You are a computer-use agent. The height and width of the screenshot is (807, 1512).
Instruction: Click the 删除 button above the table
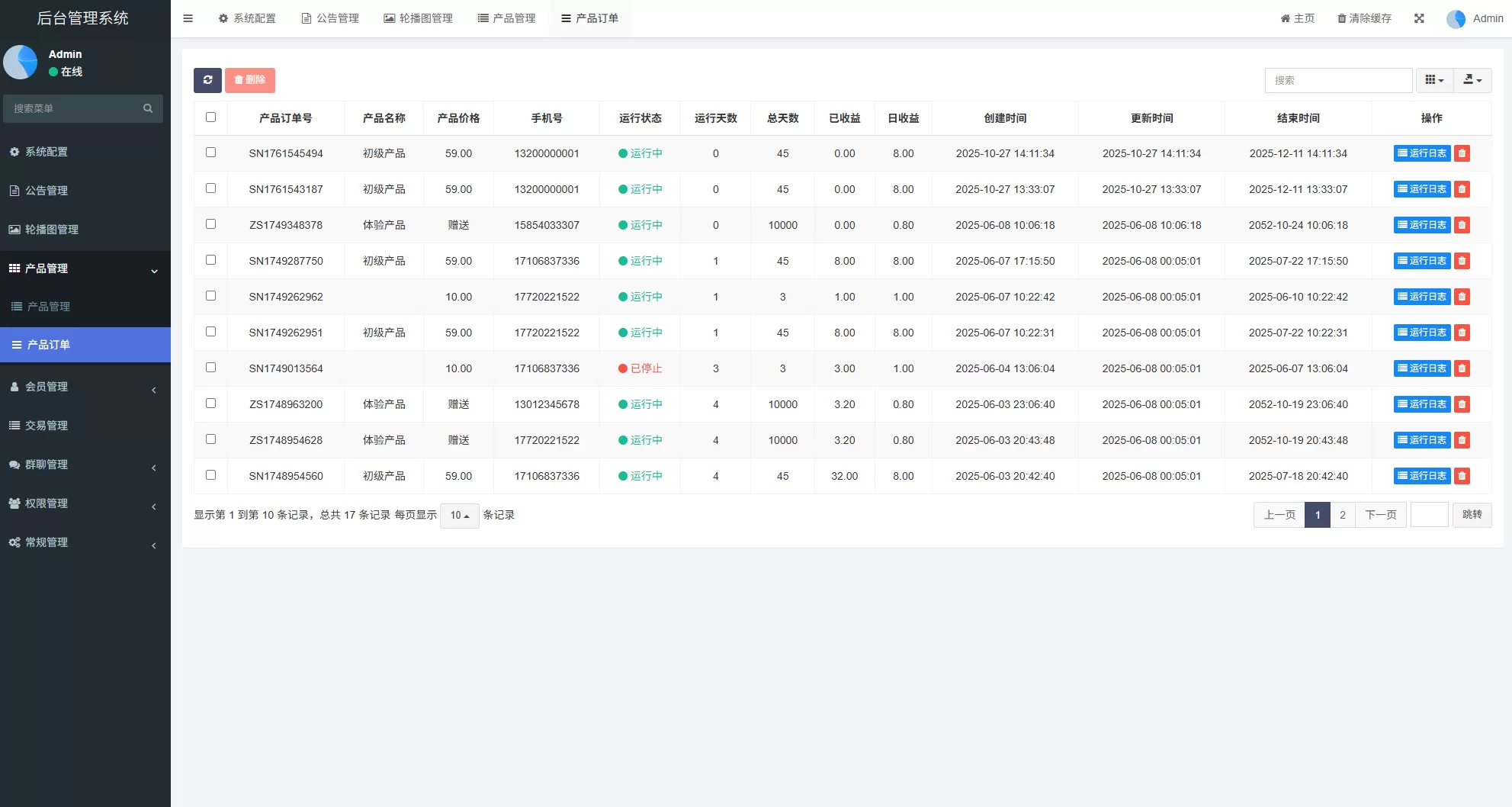coord(250,80)
